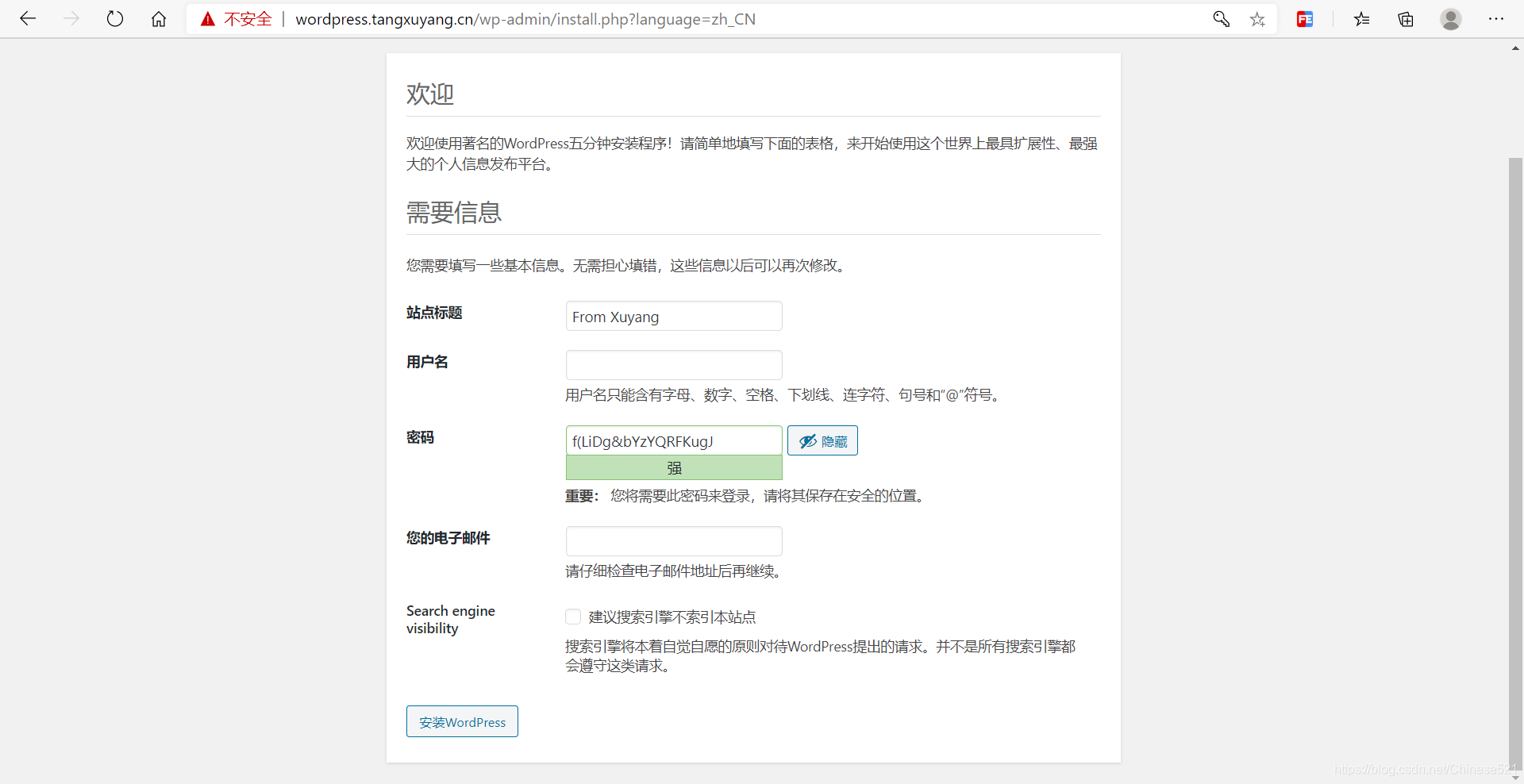
Task: Click the browser forward arrow
Action: pyautogui.click(x=71, y=19)
